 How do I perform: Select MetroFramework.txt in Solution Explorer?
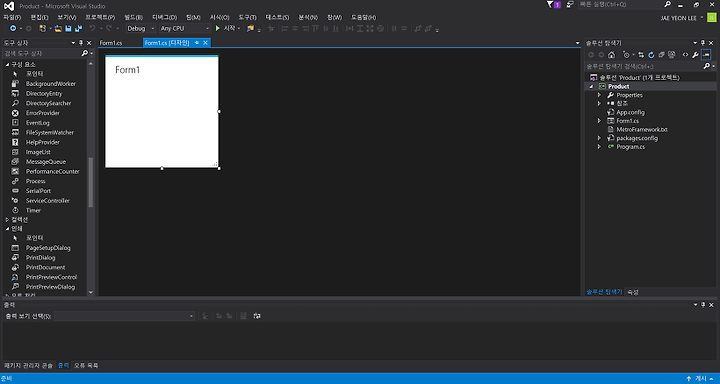642,130
